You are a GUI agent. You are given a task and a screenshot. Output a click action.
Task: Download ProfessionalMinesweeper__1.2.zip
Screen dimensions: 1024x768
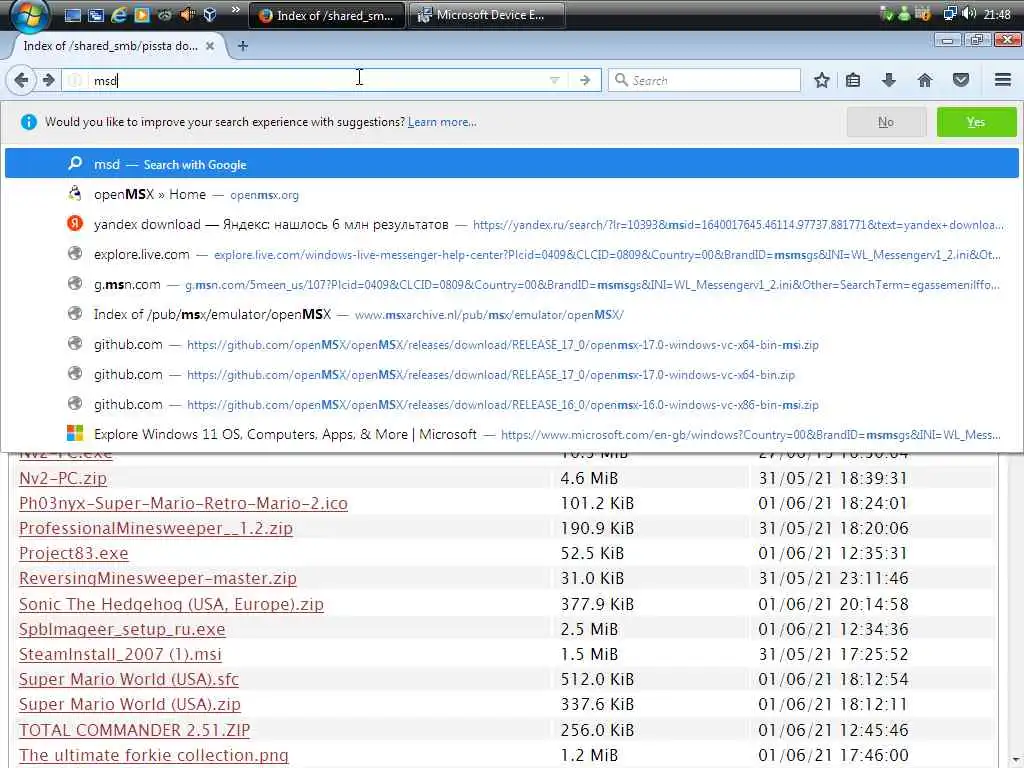[x=155, y=528]
